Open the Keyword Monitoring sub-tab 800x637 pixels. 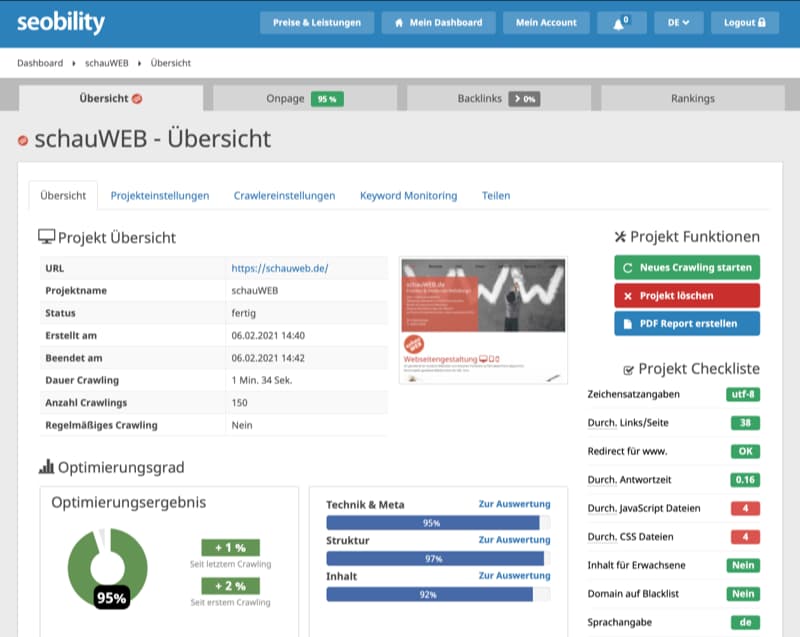pyautogui.click(x=408, y=195)
